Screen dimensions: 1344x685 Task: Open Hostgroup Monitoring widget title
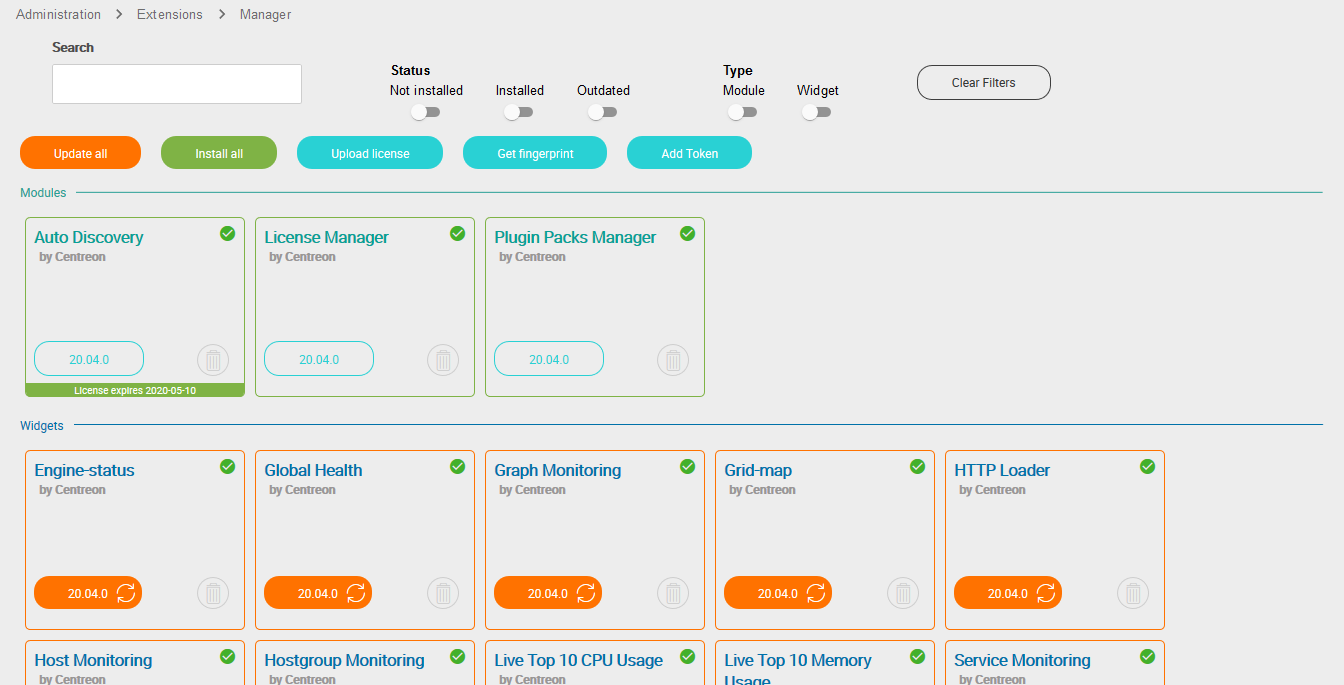(344, 660)
